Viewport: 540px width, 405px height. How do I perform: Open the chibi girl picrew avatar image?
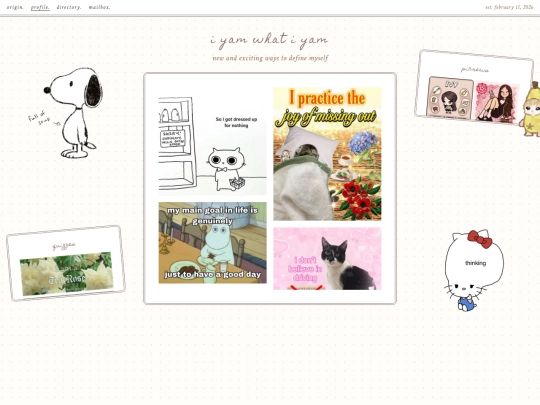click(x=449, y=98)
